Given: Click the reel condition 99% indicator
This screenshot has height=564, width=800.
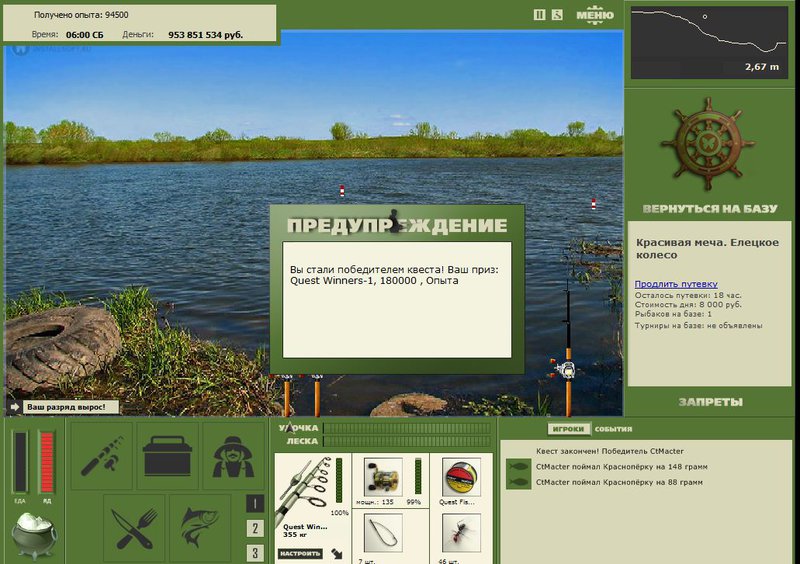Looking at the screenshot, I should [x=418, y=477].
